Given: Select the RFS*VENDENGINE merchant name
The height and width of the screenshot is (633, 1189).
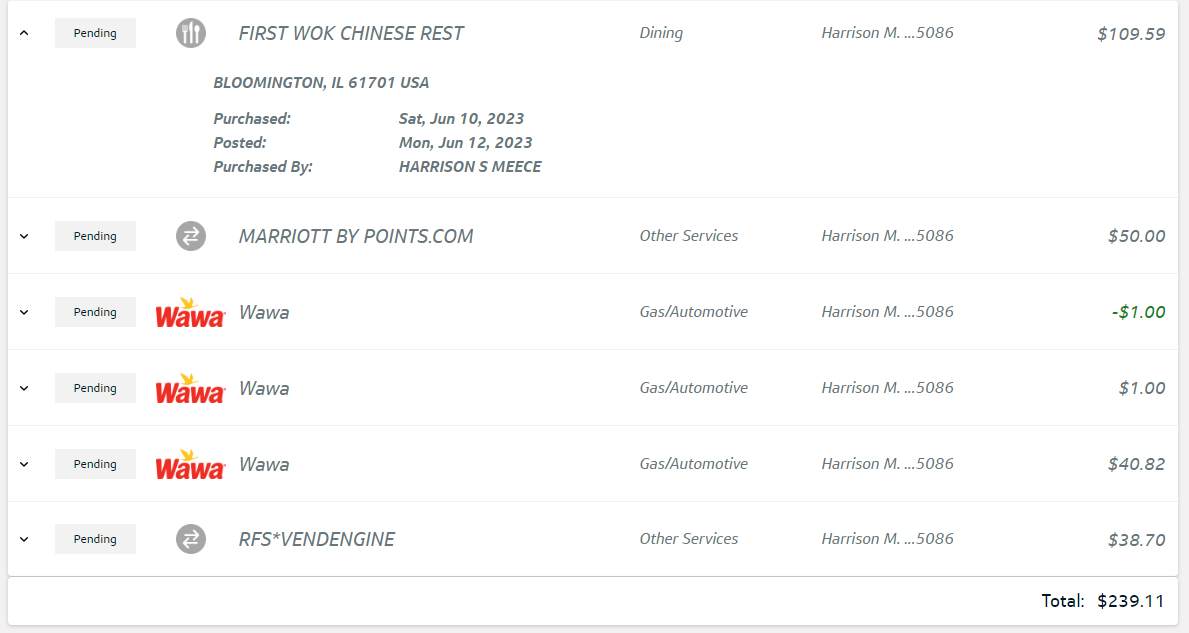Looking at the screenshot, I should 317,539.
